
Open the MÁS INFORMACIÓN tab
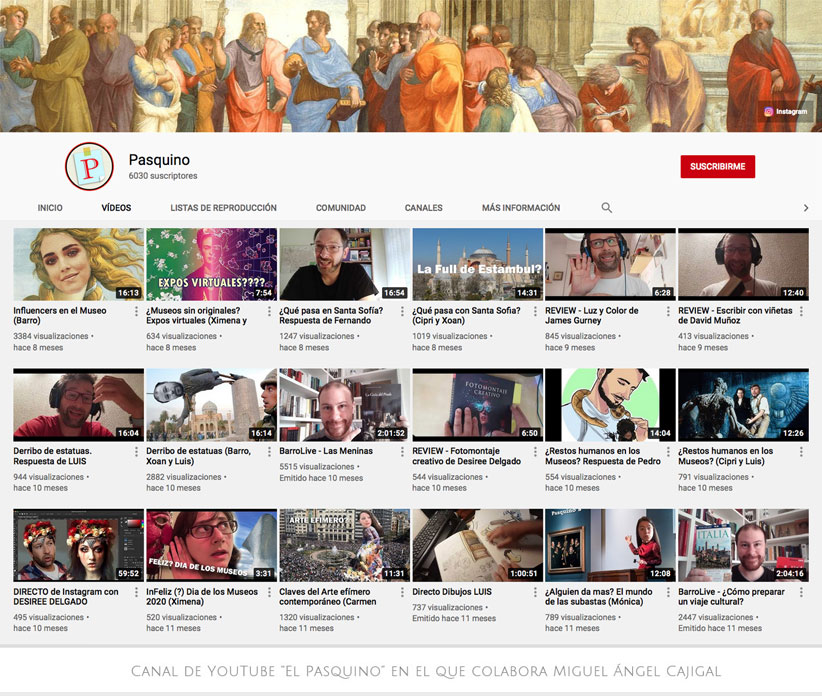[x=521, y=208]
